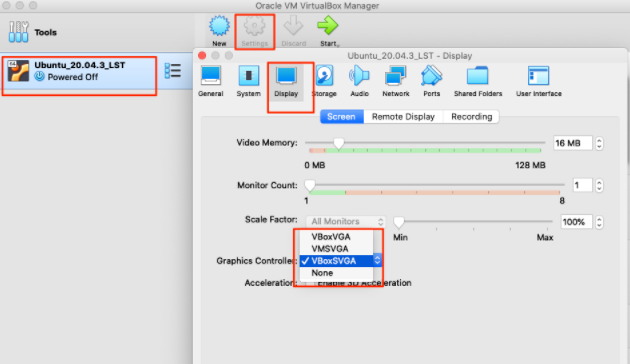Viewport: 630px width, 364px height.
Task: Open the Tools section icon
Action: [x=18, y=32]
